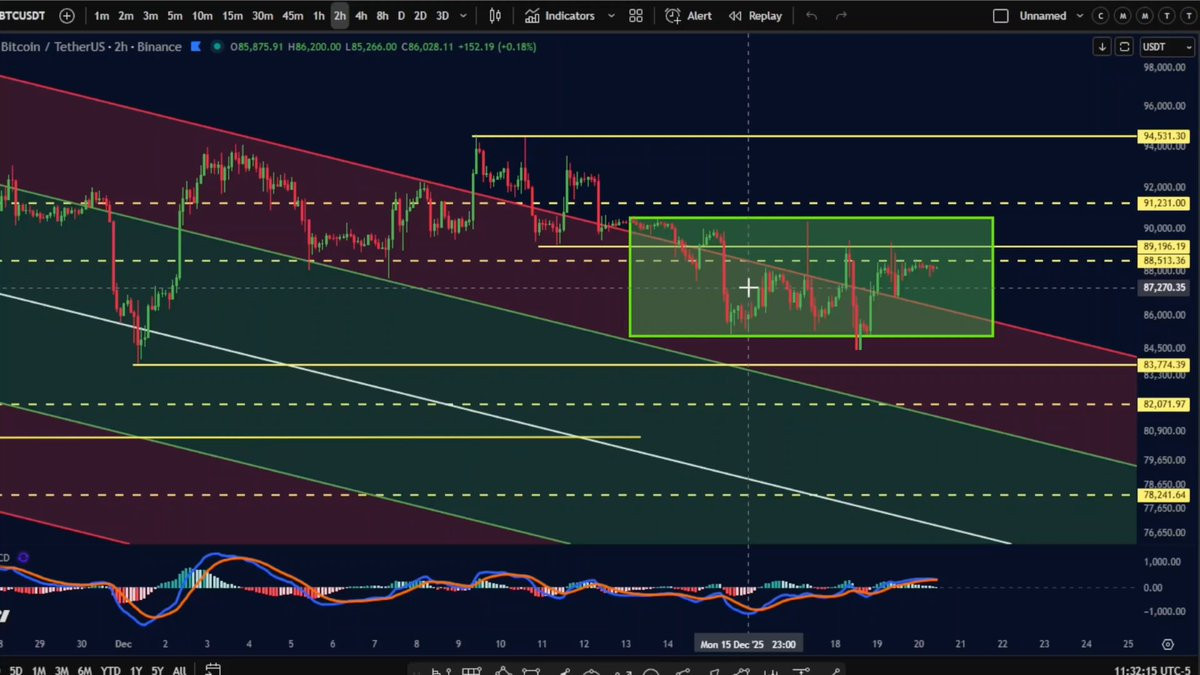Select the 2m timeframe
The width and height of the screenshot is (1200, 675).
click(x=126, y=16)
